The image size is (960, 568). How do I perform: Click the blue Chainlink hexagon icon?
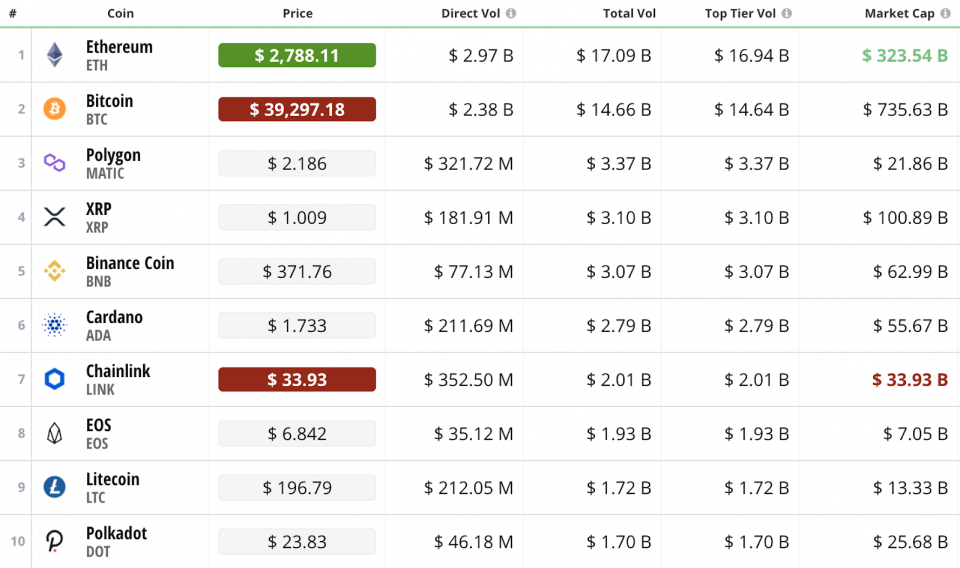click(x=54, y=379)
